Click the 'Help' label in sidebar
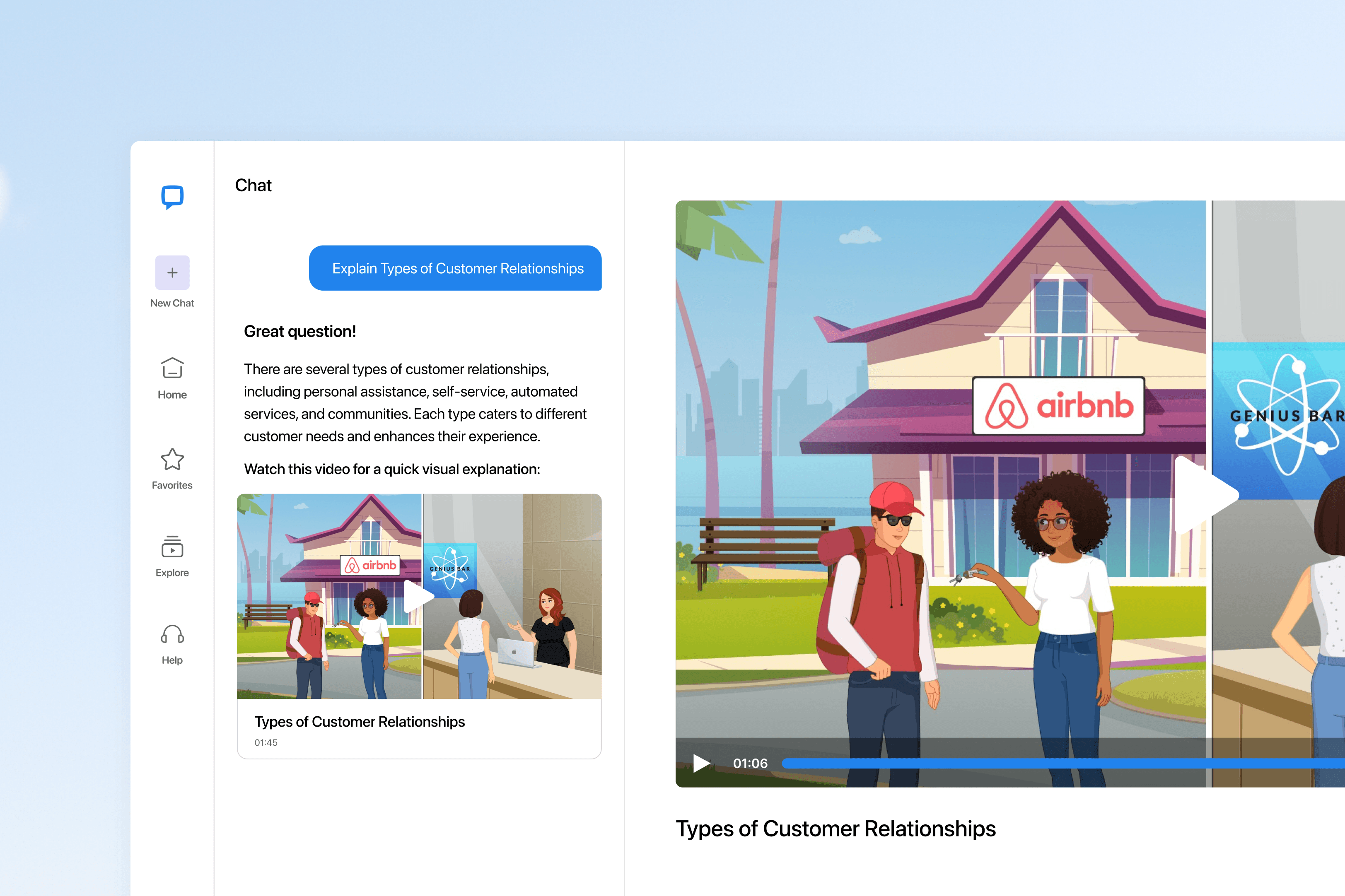 172,660
